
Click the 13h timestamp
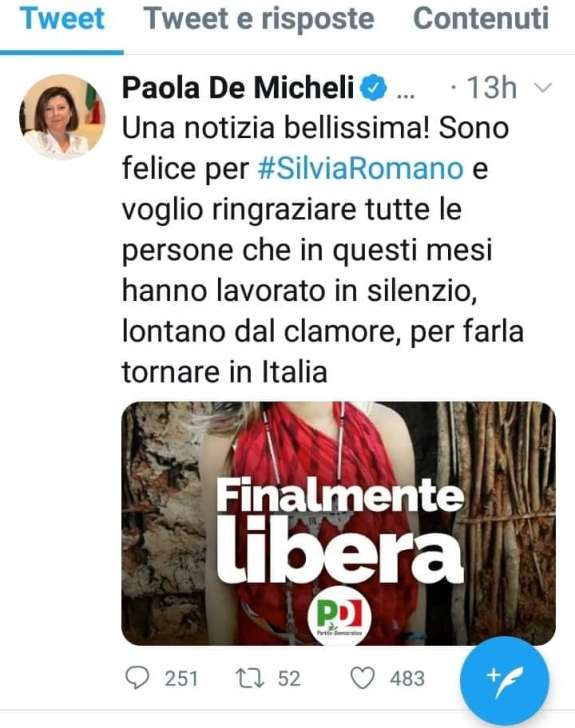pyautogui.click(x=491, y=87)
